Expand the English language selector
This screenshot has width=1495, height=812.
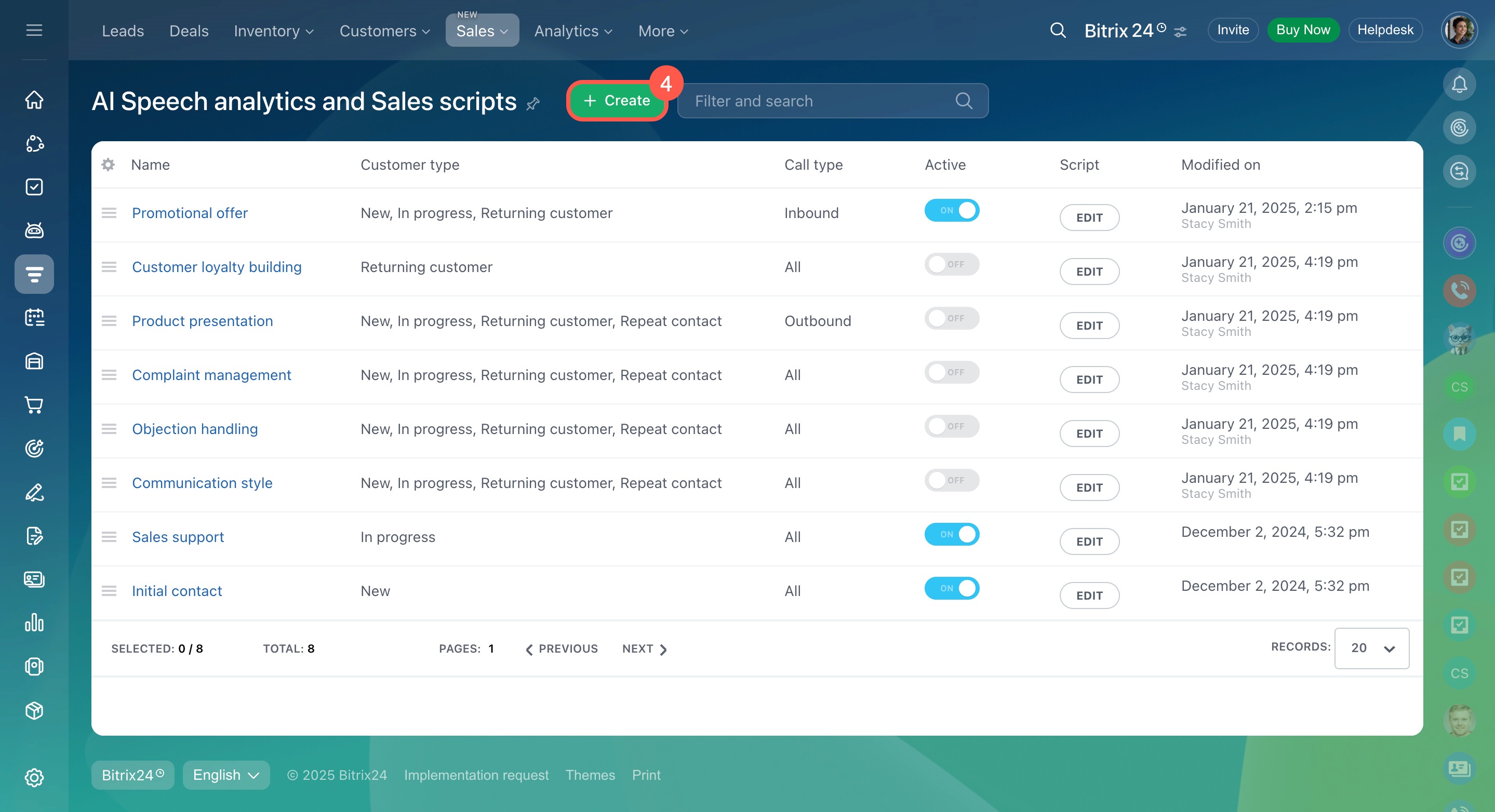point(226,775)
